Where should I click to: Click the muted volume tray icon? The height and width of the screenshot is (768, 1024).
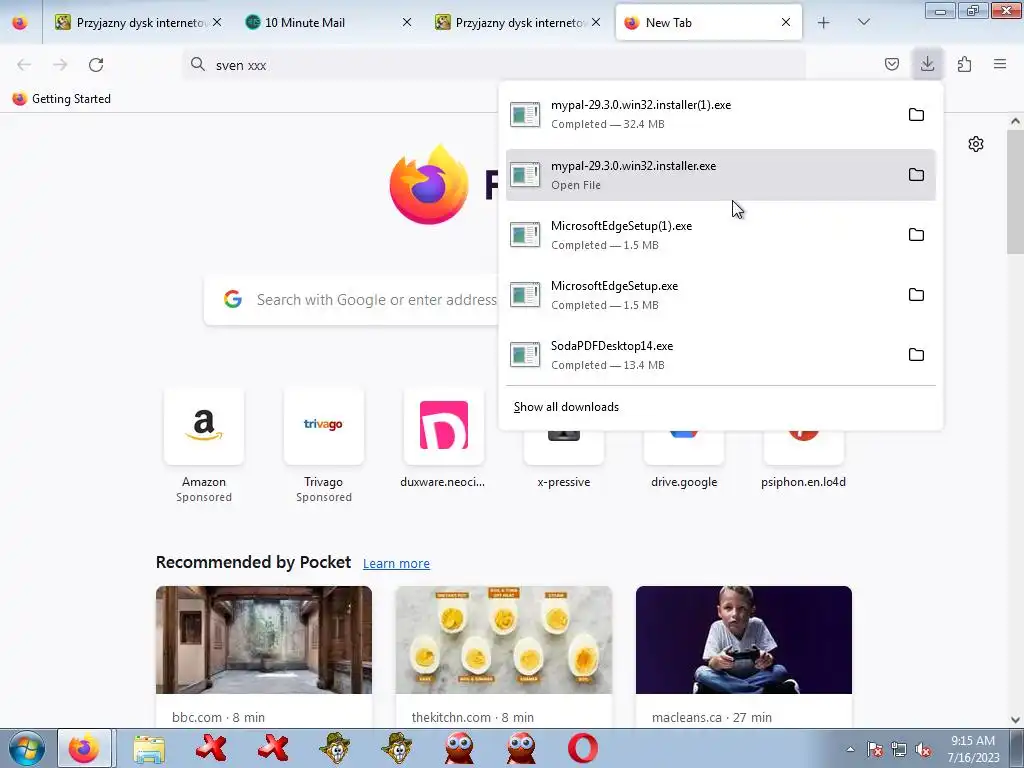[x=923, y=749]
